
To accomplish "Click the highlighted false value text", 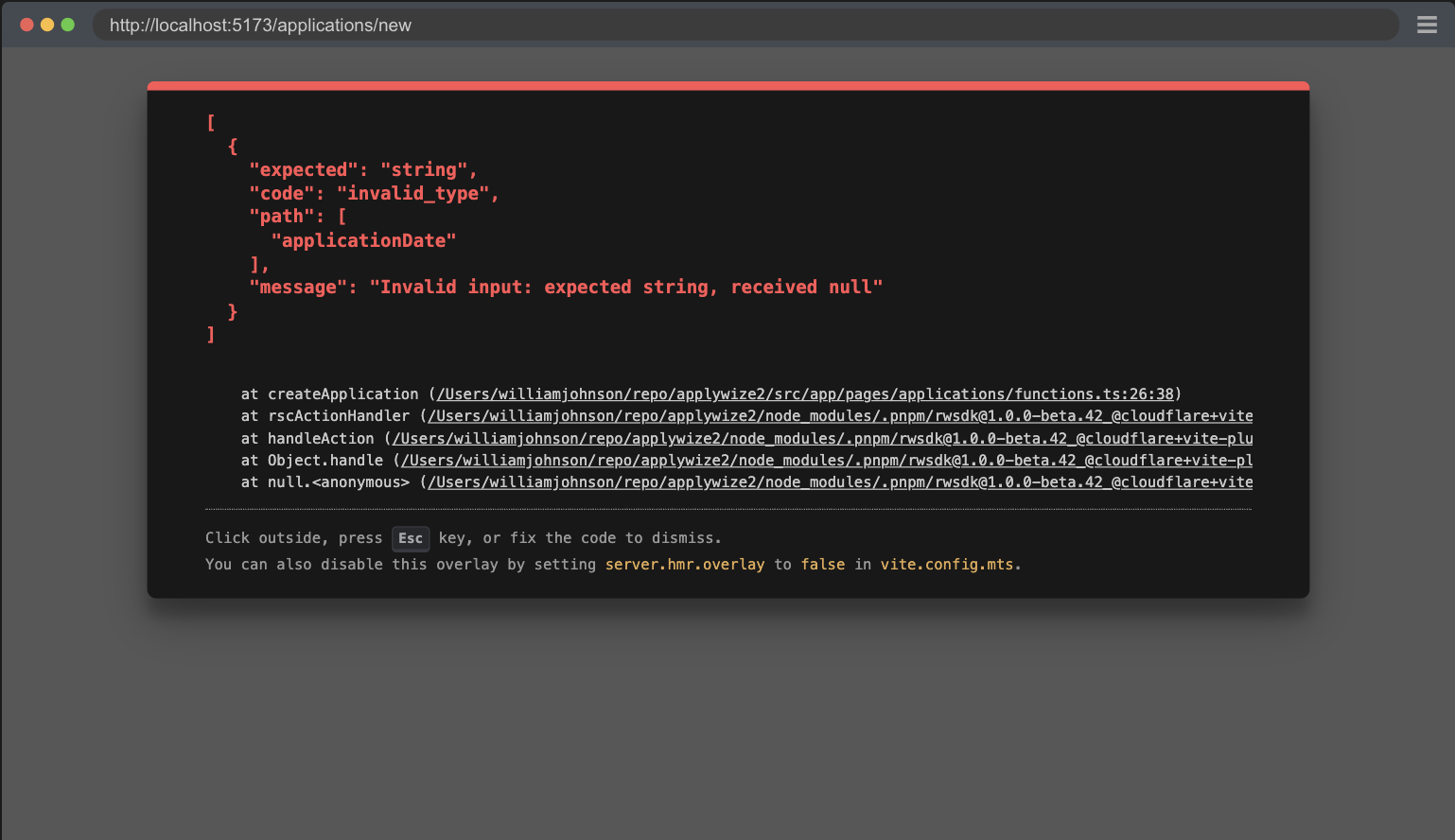I will tap(822, 564).
